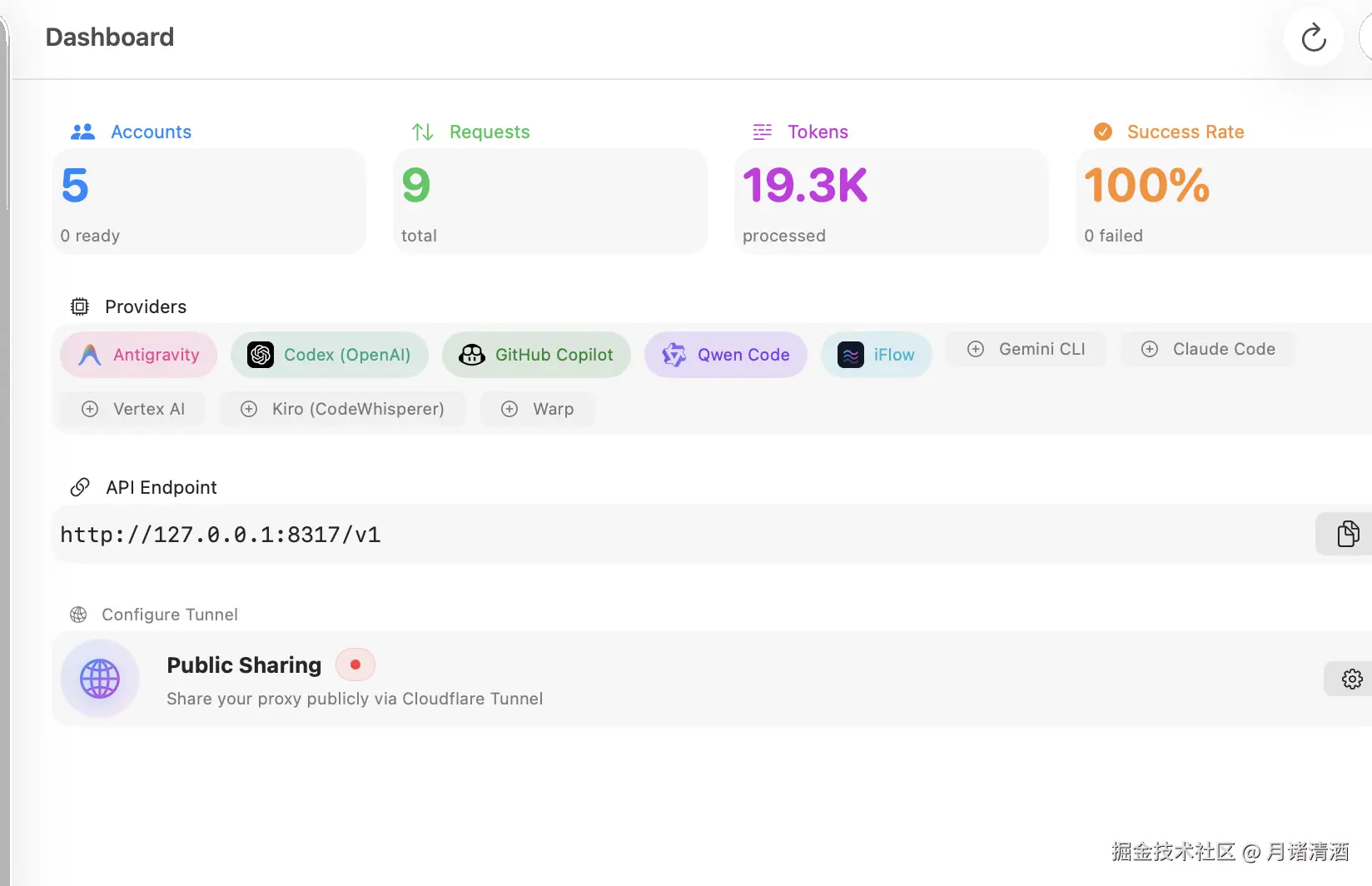This screenshot has height=886, width=1372.
Task: Click the iFlow logo icon
Action: (851, 355)
